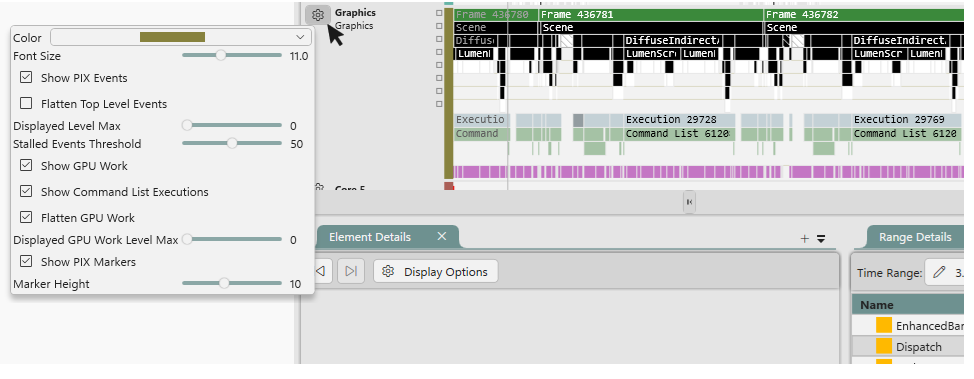Viewport: 974px width, 379px height.
Task: Select the Frame 436781 event bar
Action: (650, 14)
